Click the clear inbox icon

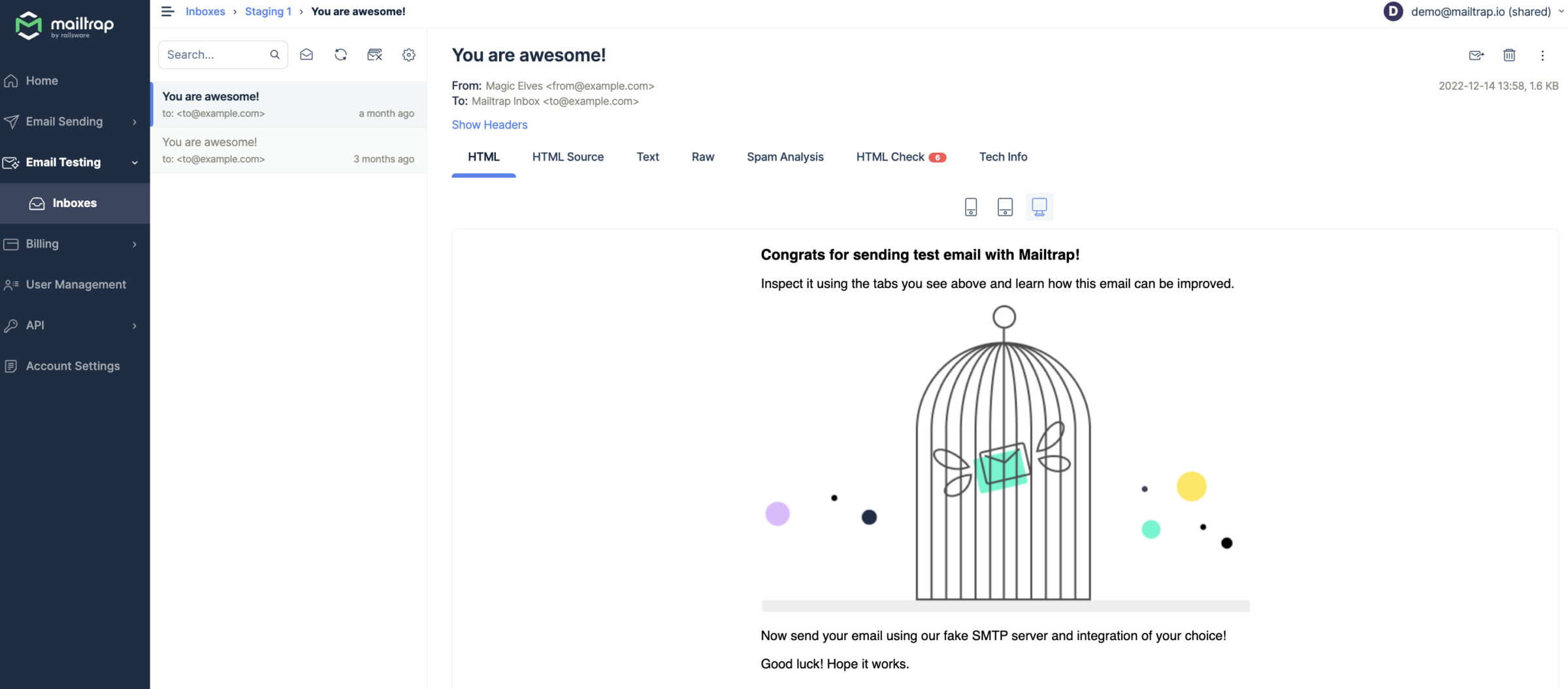pyautogui.click(x=374, y=55)
